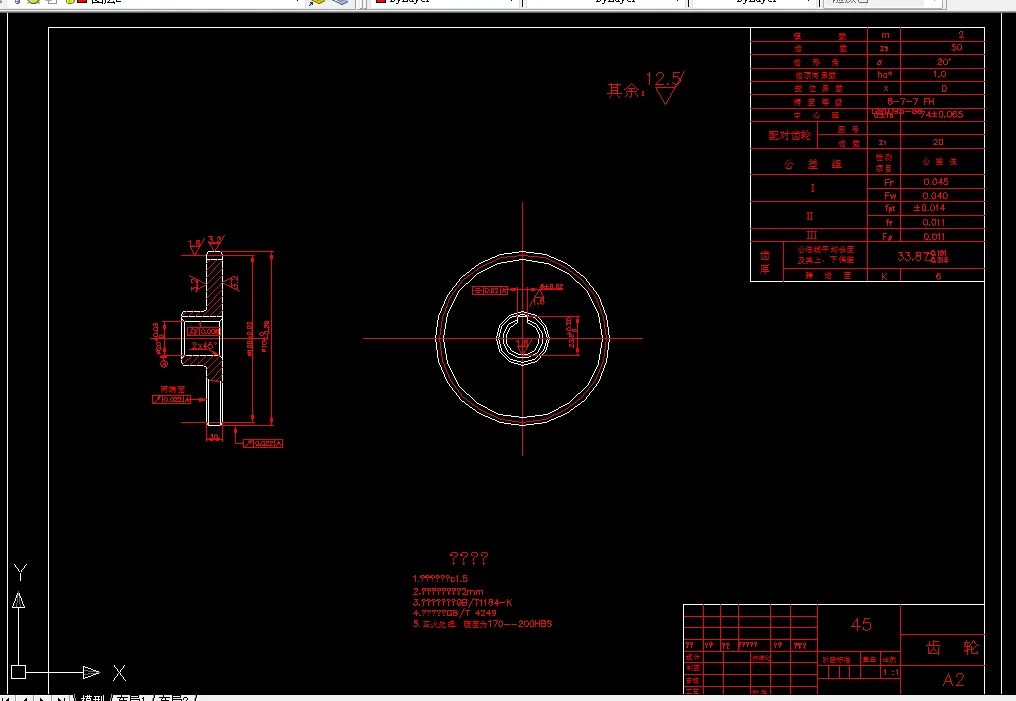Select the 两端面 label above 0.022 frame
Screen dimensions: 1016x701
tap(172, 389)
